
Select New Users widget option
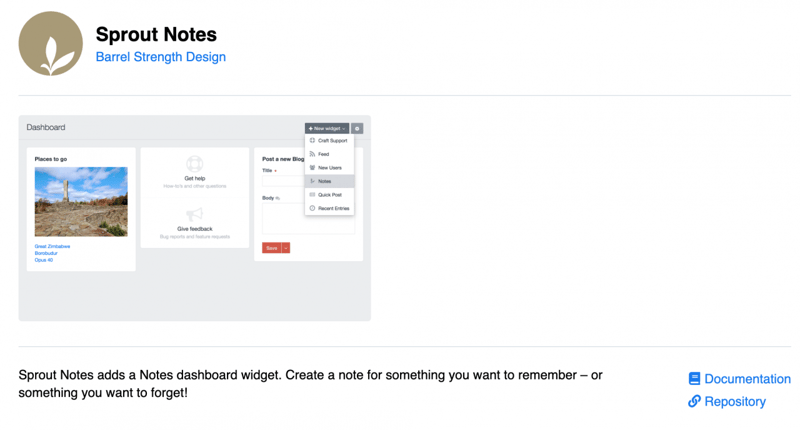[x=329, y=168]
